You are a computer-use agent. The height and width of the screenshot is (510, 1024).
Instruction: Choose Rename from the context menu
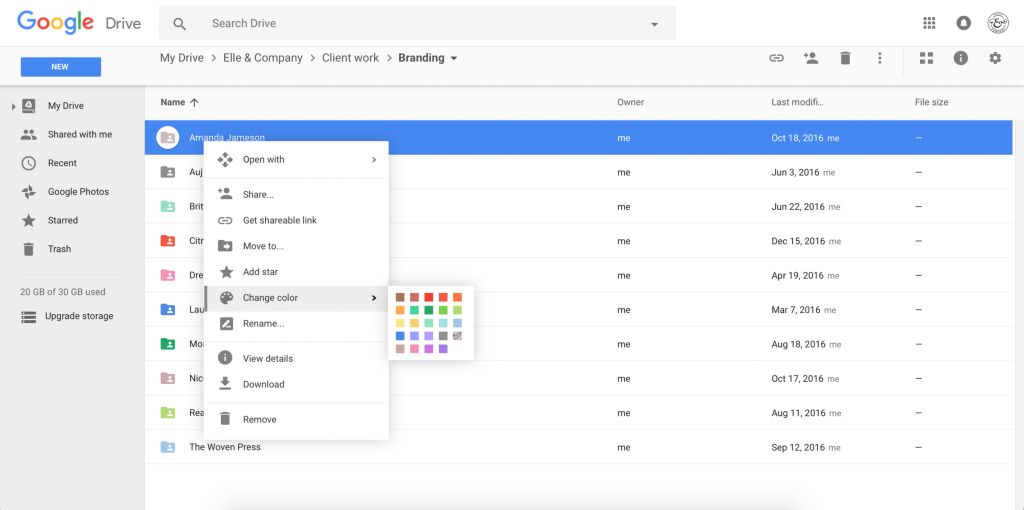263,323
